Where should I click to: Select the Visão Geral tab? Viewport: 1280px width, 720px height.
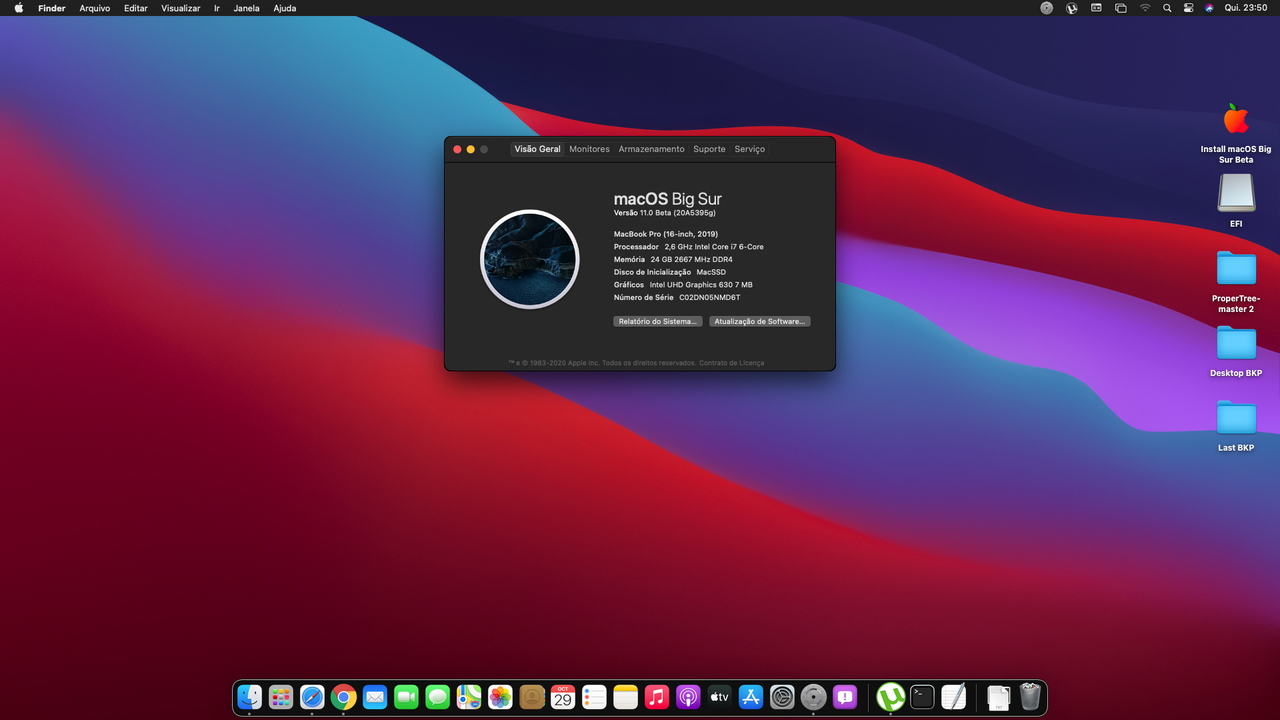538,149
